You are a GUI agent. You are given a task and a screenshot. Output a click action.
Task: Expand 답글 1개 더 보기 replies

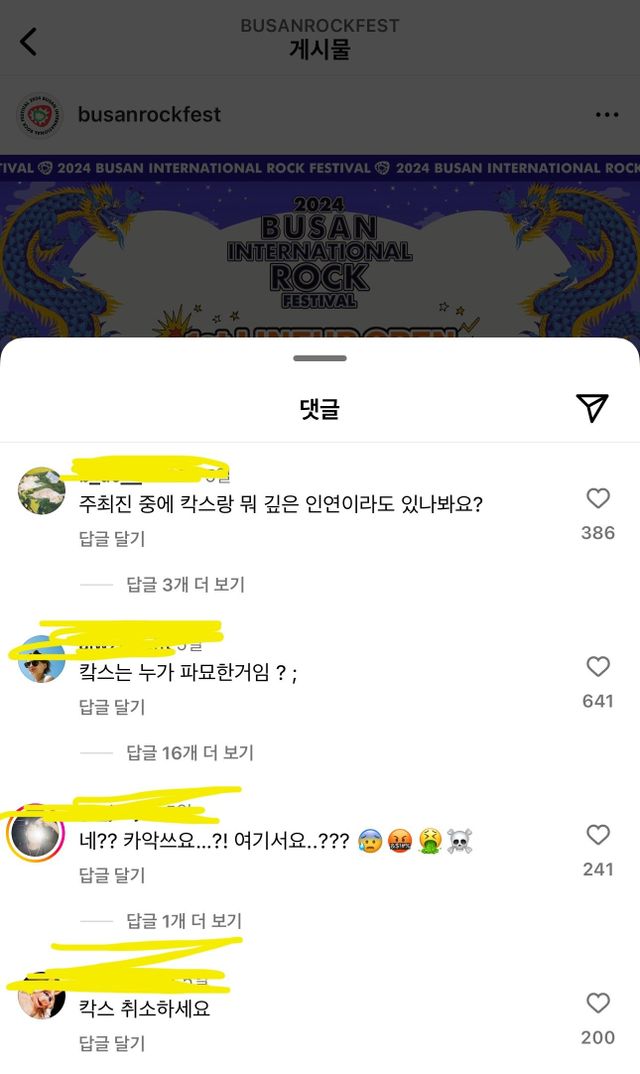tap(184, 921)
